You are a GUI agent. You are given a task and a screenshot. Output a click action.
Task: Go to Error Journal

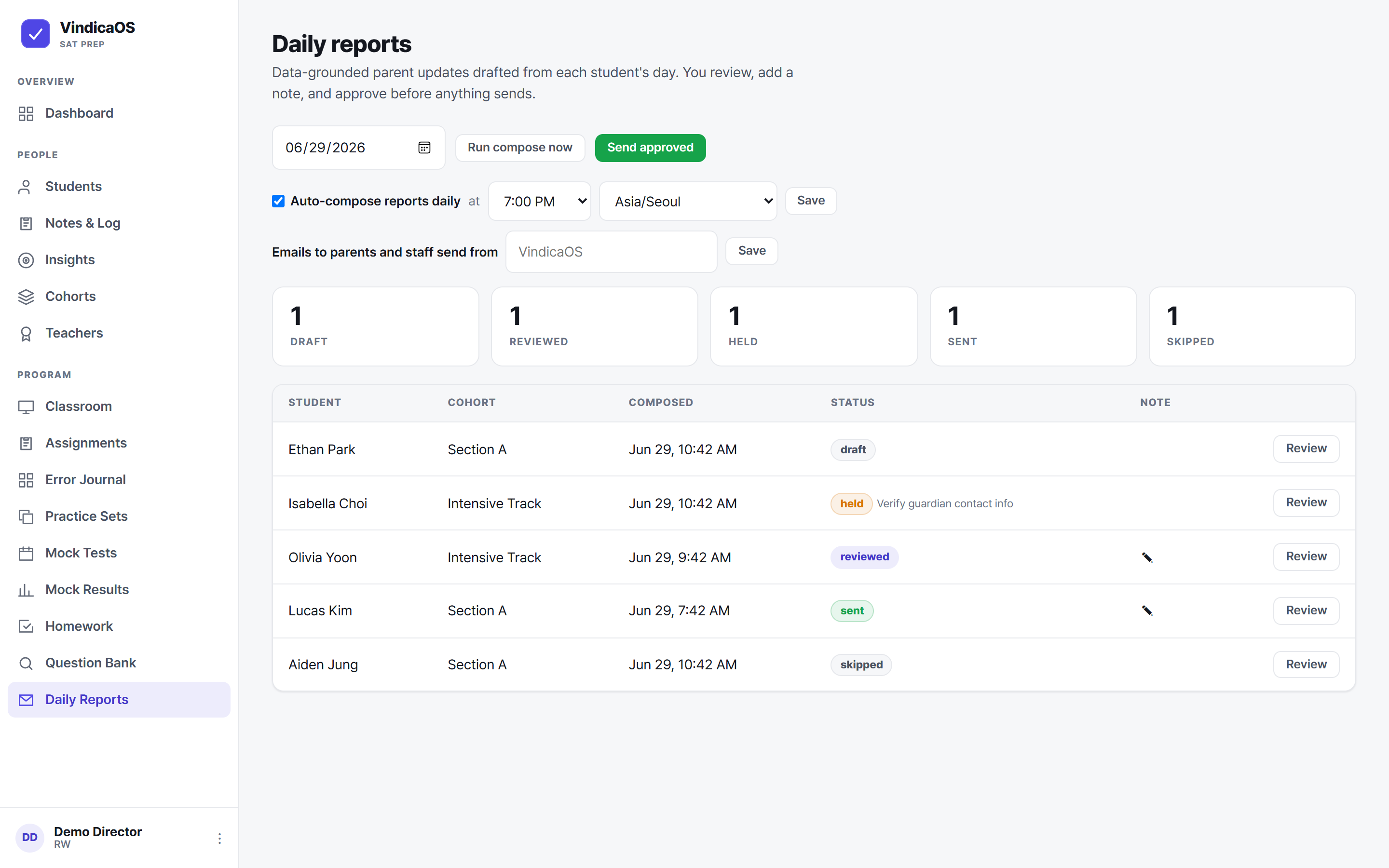pos(119,480)
